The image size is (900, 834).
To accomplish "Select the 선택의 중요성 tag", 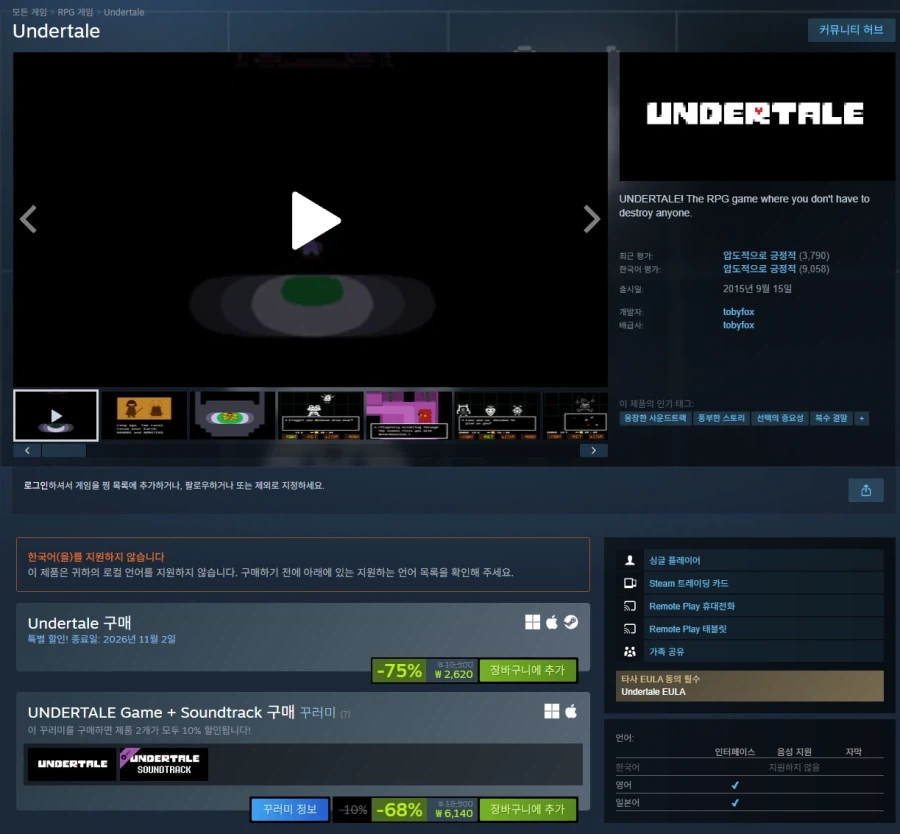I will tap(779, 418).
